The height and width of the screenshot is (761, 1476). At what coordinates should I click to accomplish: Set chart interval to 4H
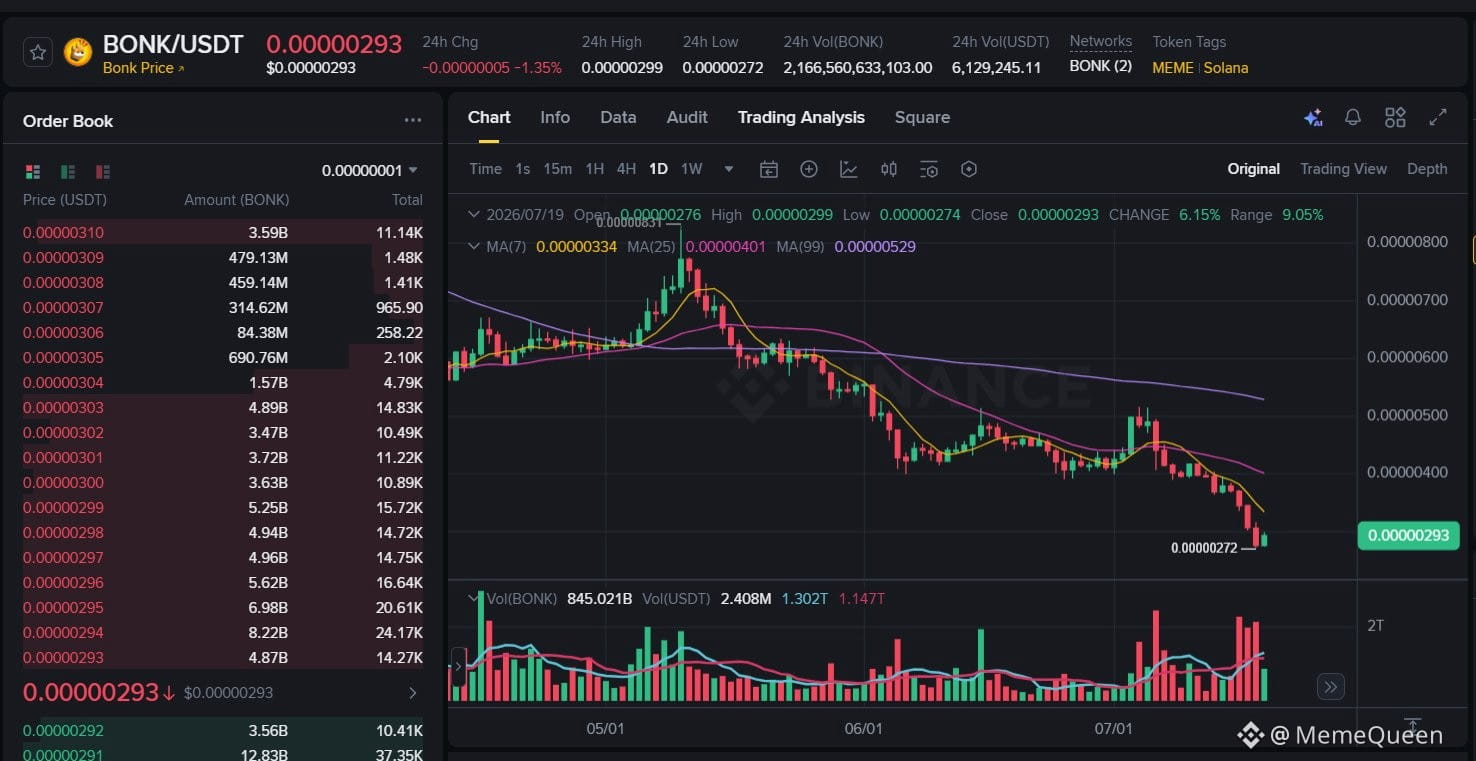(626, 169)
